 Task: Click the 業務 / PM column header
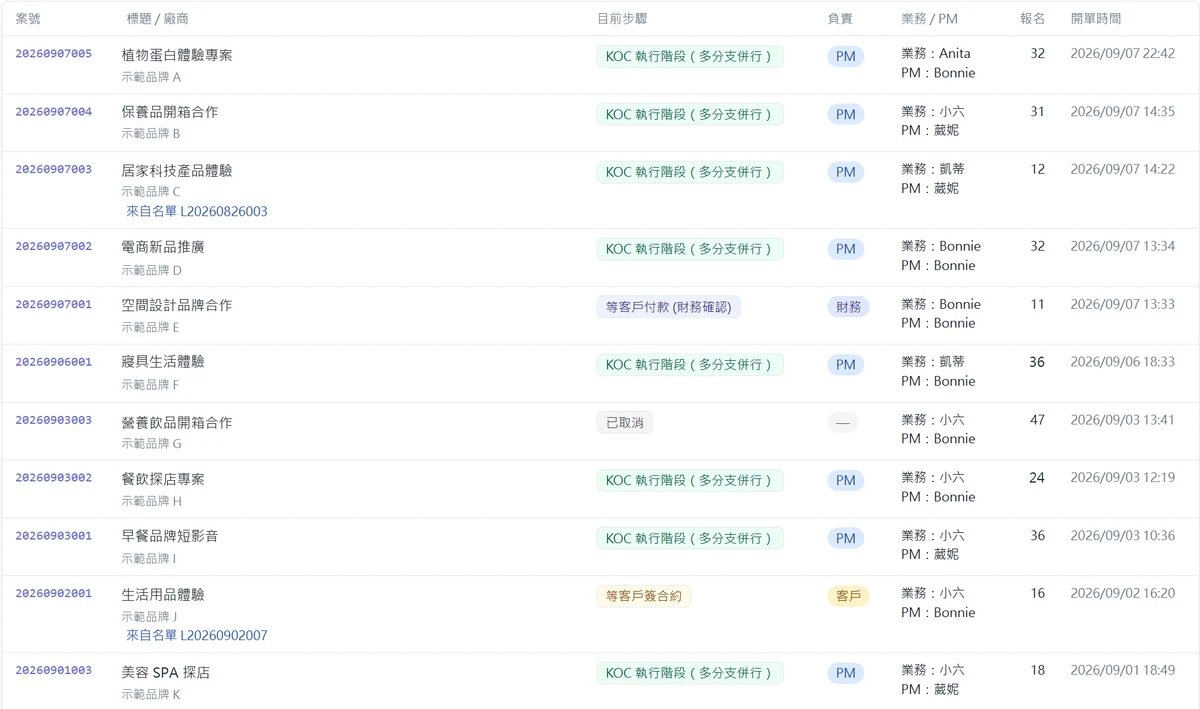click(x=930, y=19)
